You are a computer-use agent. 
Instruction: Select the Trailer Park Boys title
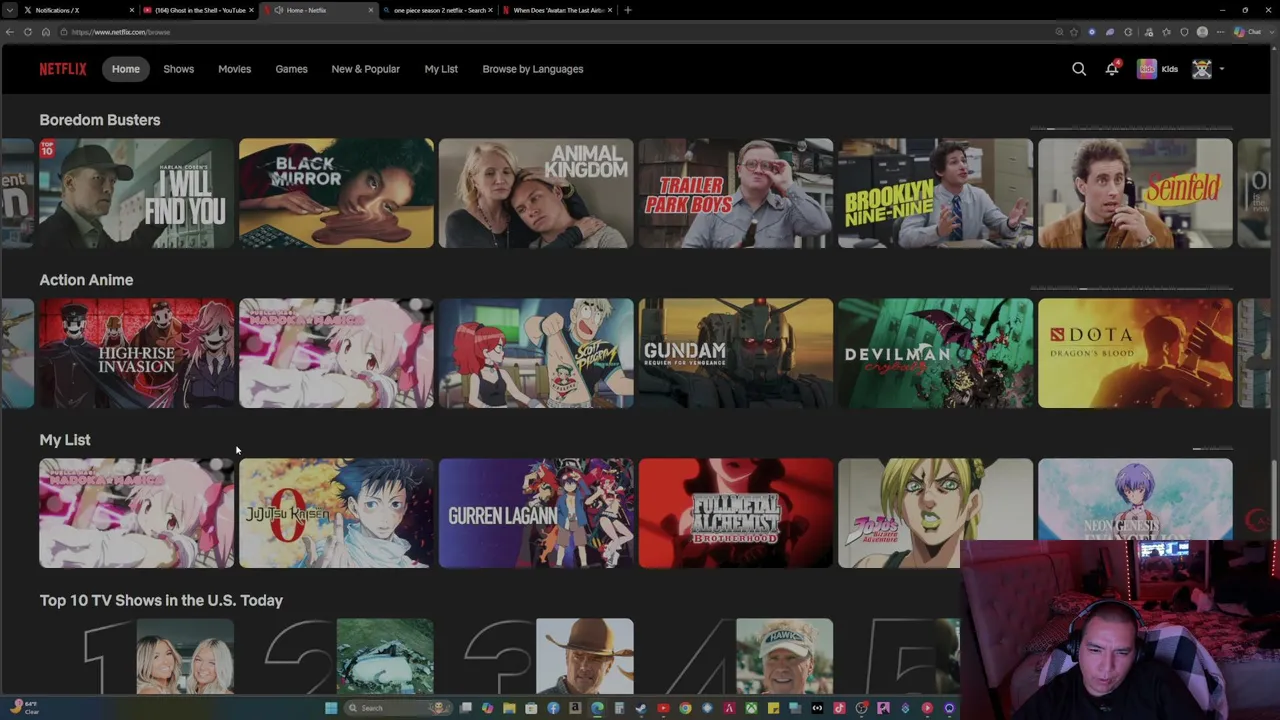point(736,193)
